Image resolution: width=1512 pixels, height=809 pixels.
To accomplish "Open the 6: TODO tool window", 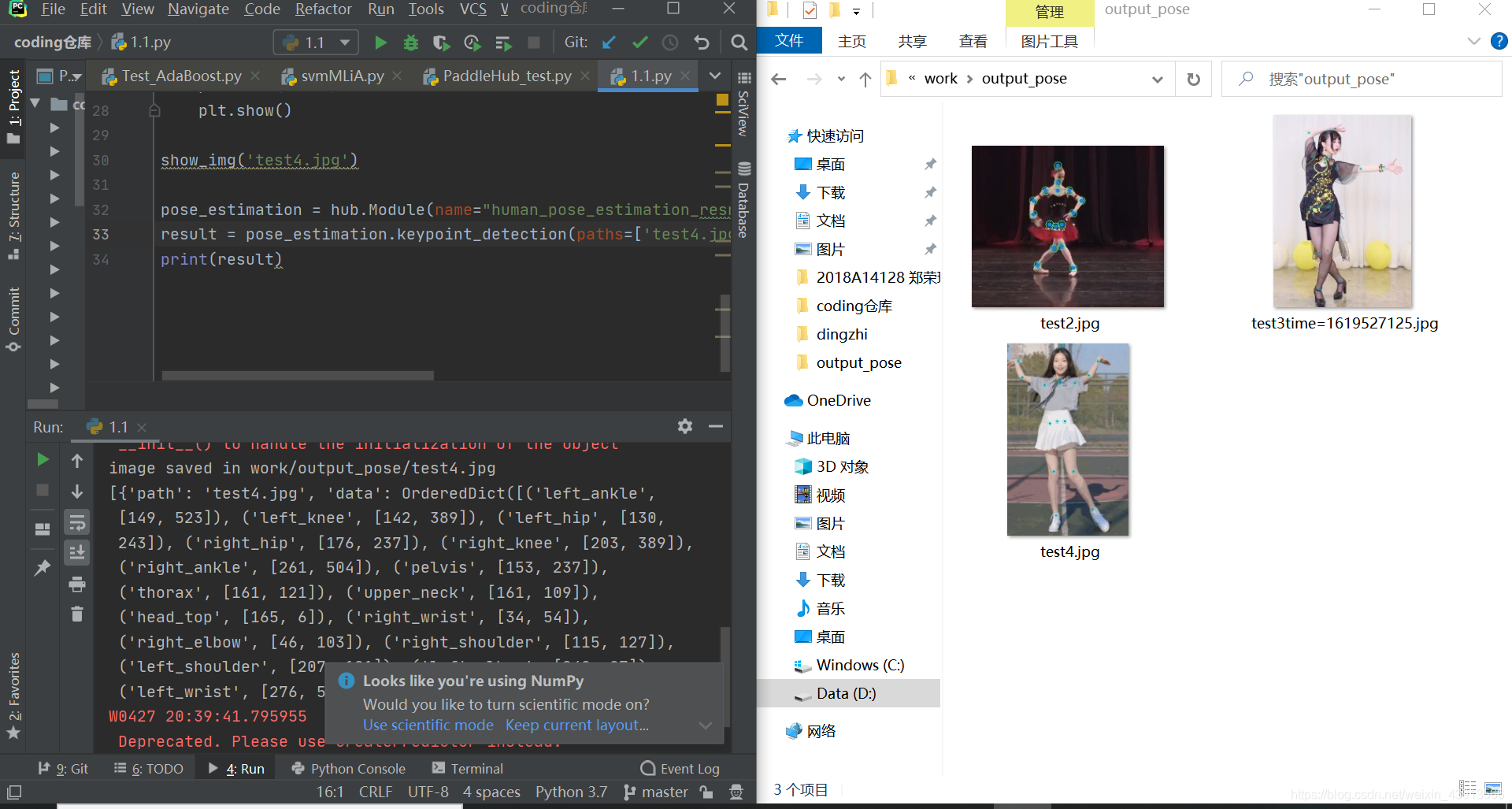I will 149,769.
